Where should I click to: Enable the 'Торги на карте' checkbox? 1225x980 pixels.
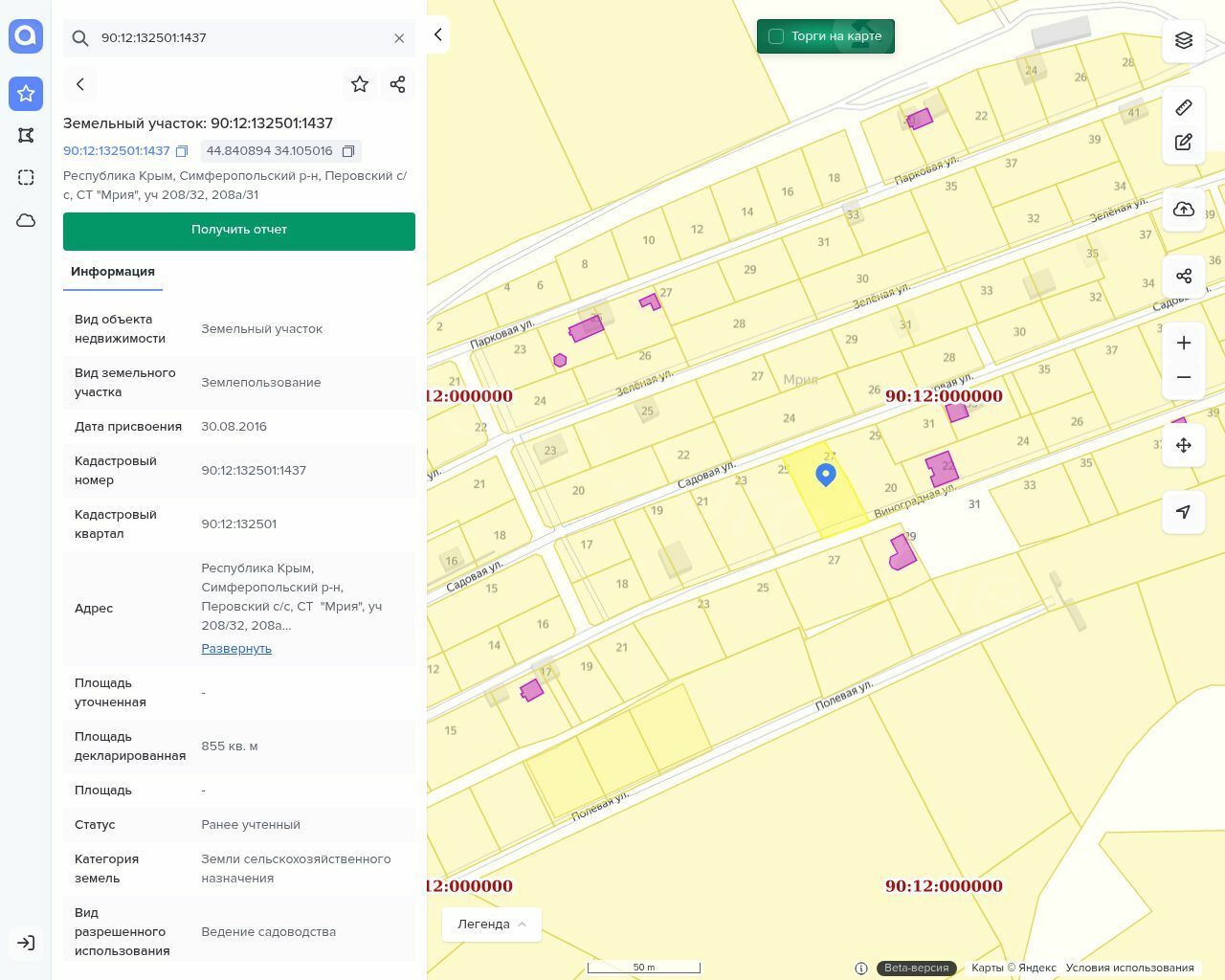tap(776, 36)
